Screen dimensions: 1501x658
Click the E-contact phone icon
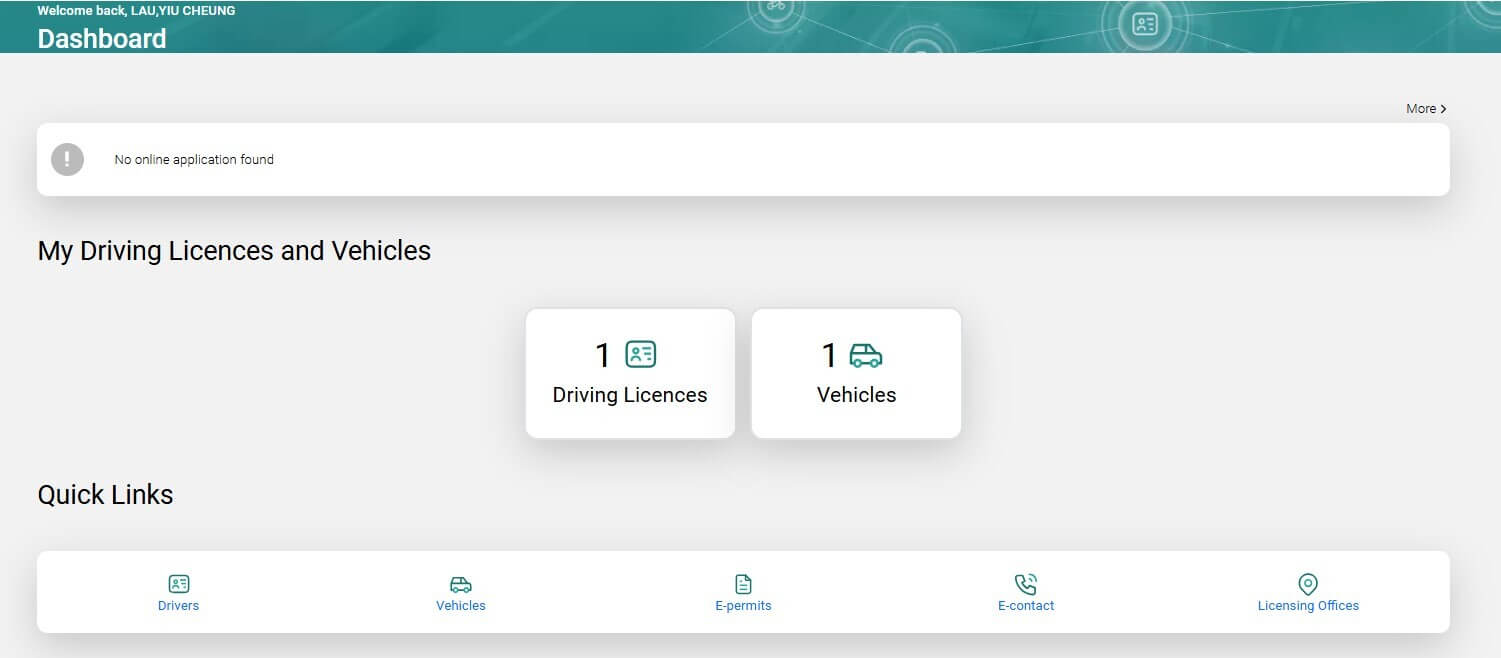tap(1026, 584)
